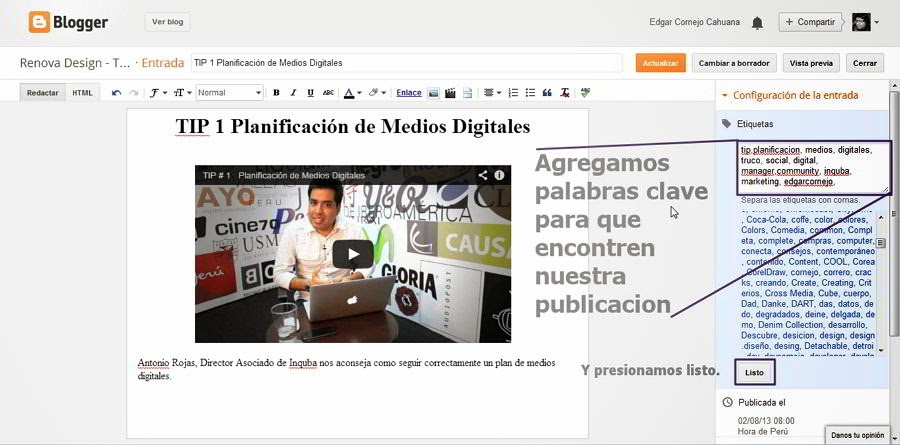Click the published date 02/08/13 08:00
The width and height of the screenshot is (900, 445).
click(x=766, y=421)
